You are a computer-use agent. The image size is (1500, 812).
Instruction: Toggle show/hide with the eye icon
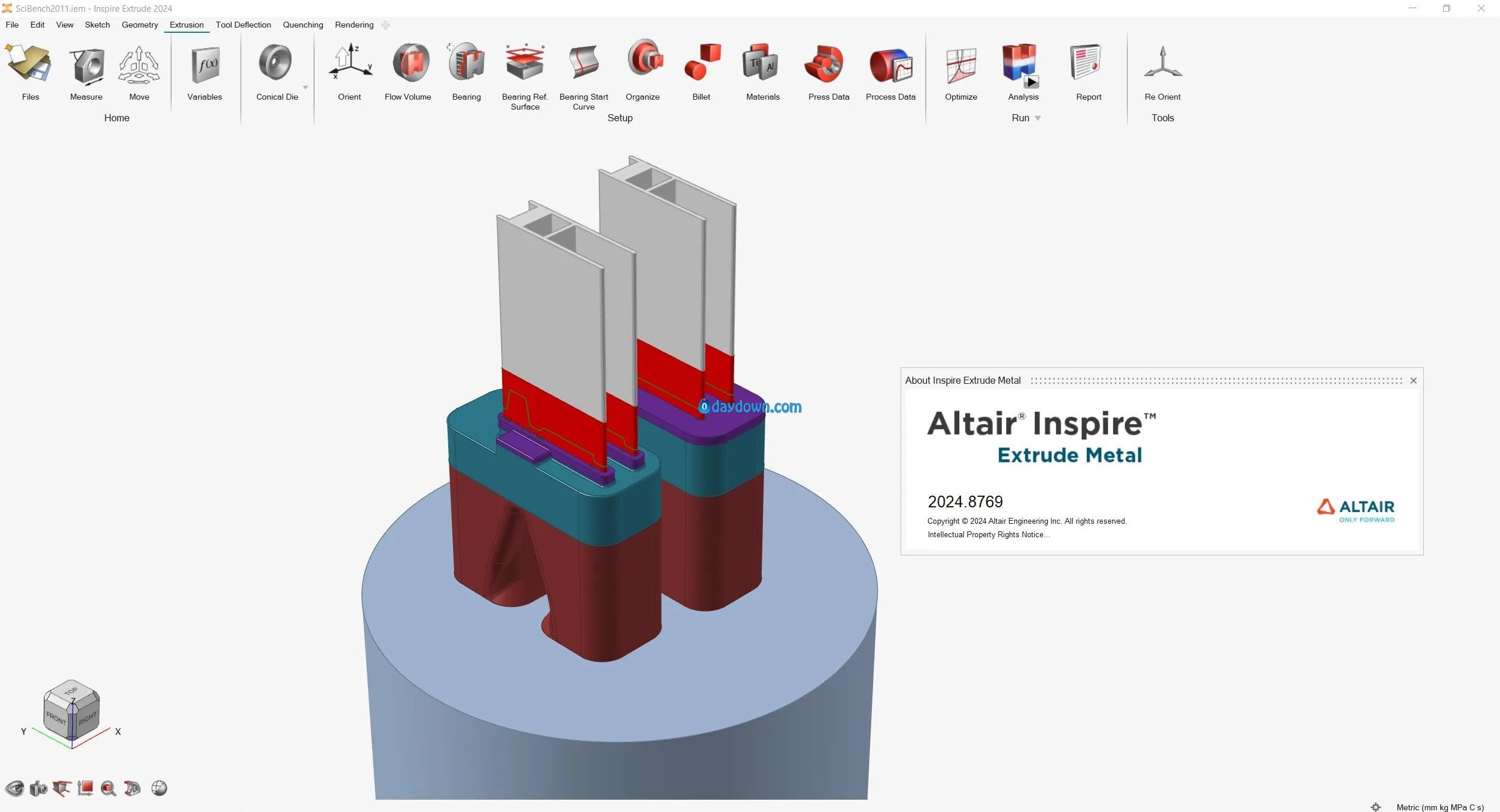[15, 789]
